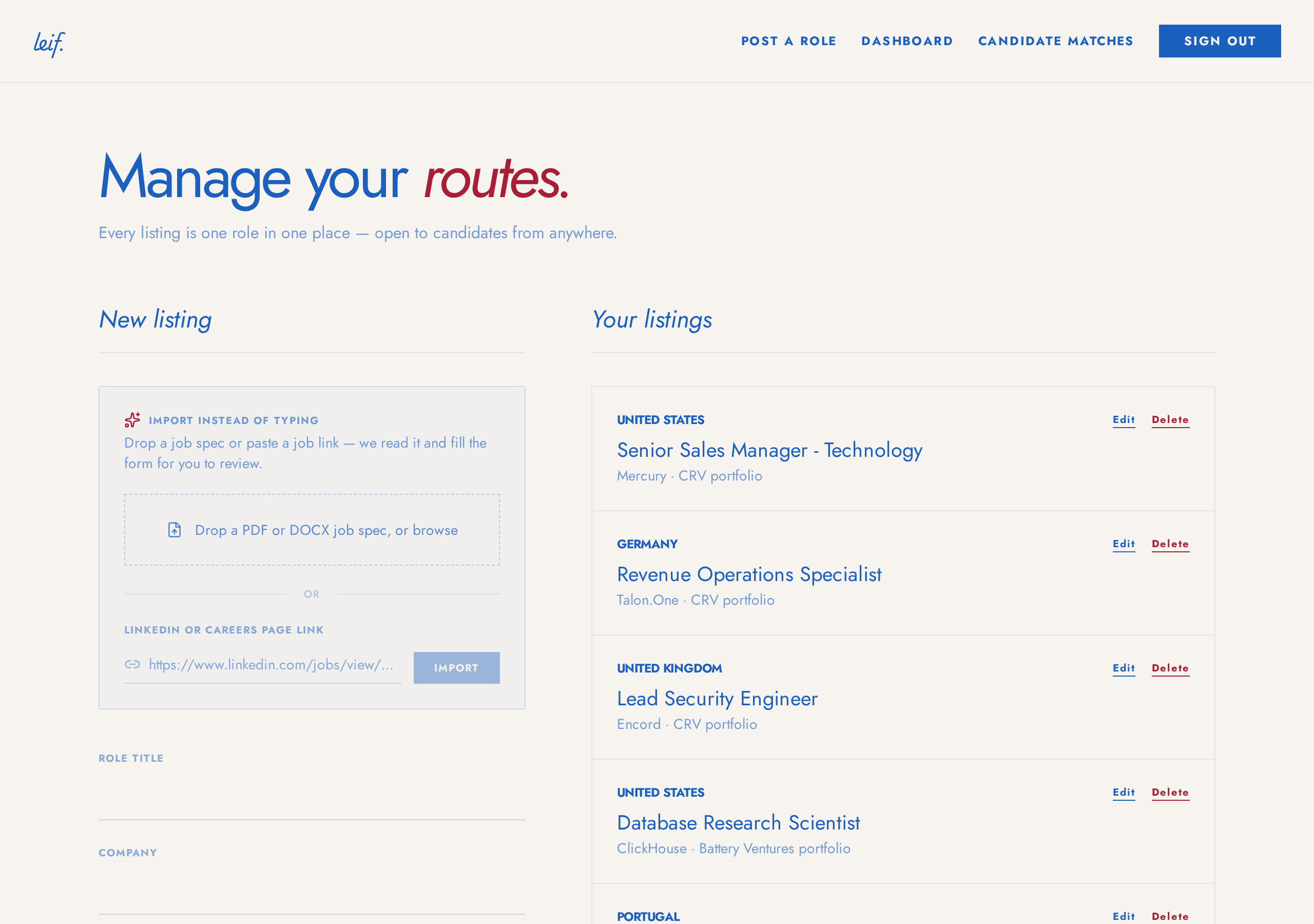This screenshot has width=1314, height=924.
Task: Edit the Lead Security Engineer listing
Action: pyautogui.click(x=1124, y=668)
